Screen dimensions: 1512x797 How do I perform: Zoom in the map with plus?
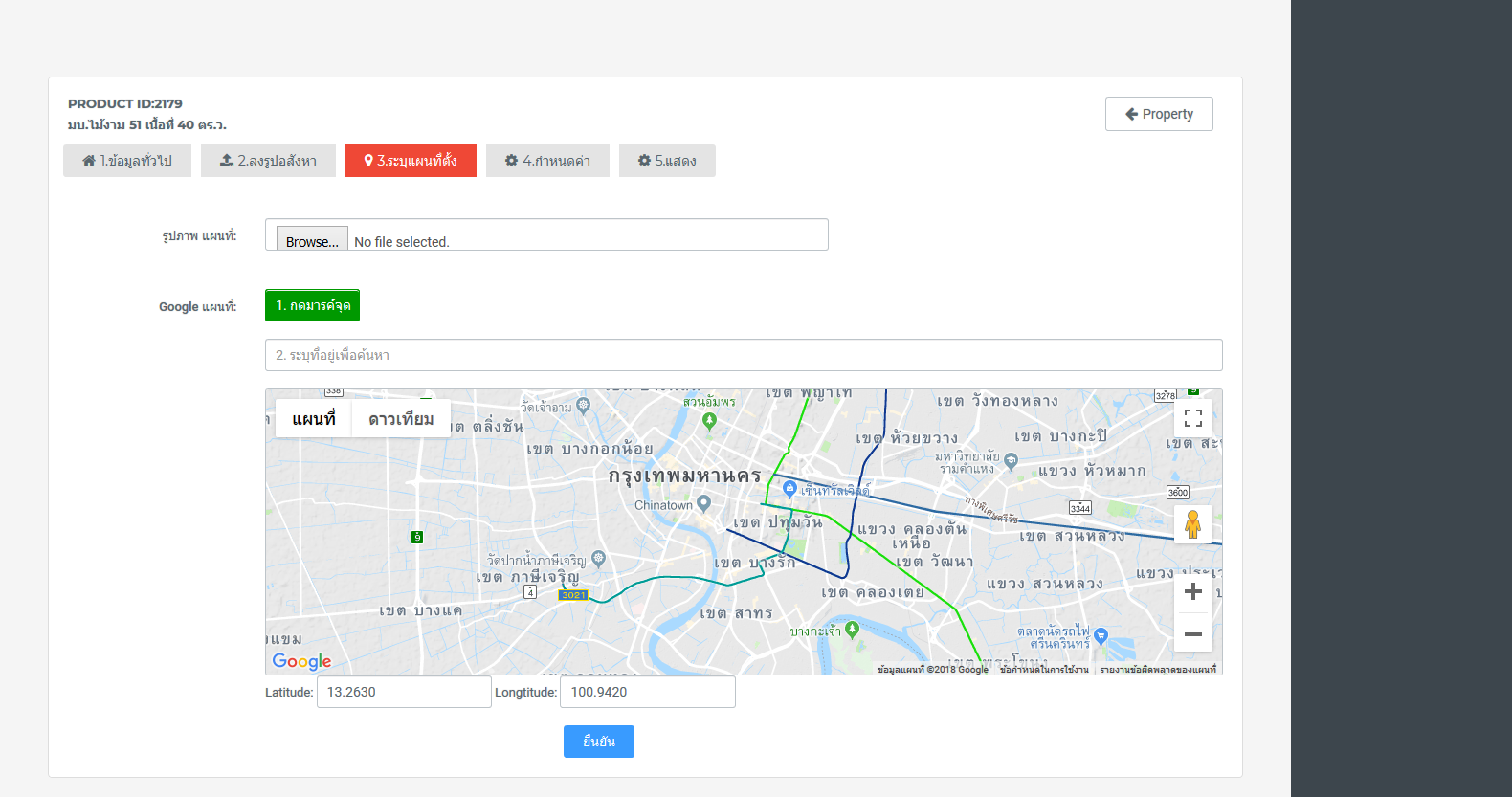click(x=1193, y=591)
